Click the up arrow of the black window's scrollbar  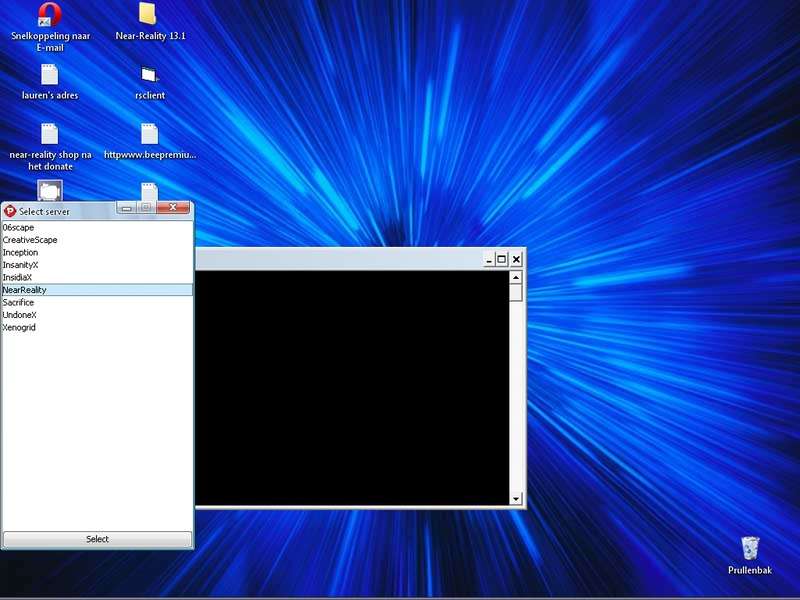tap(516, 278)
